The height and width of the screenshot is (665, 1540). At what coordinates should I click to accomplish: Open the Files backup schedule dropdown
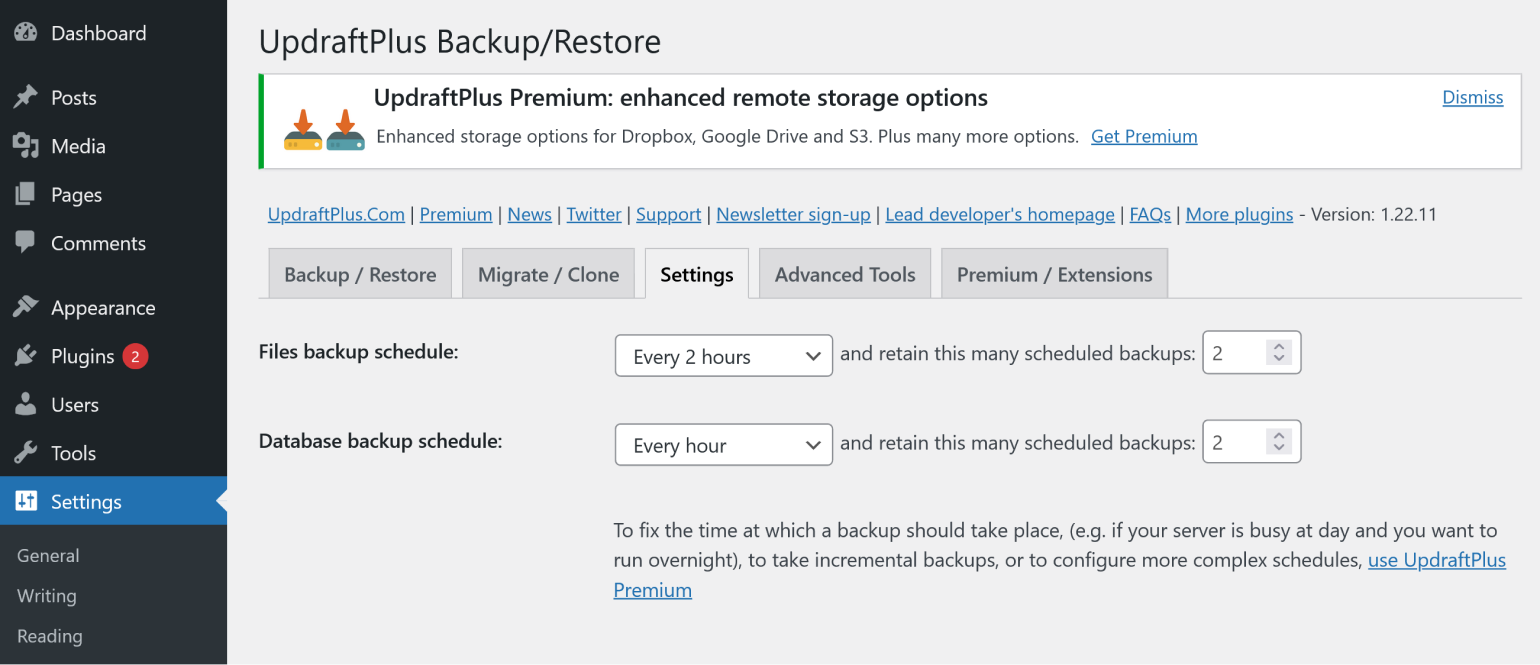[x=724, y=356]
